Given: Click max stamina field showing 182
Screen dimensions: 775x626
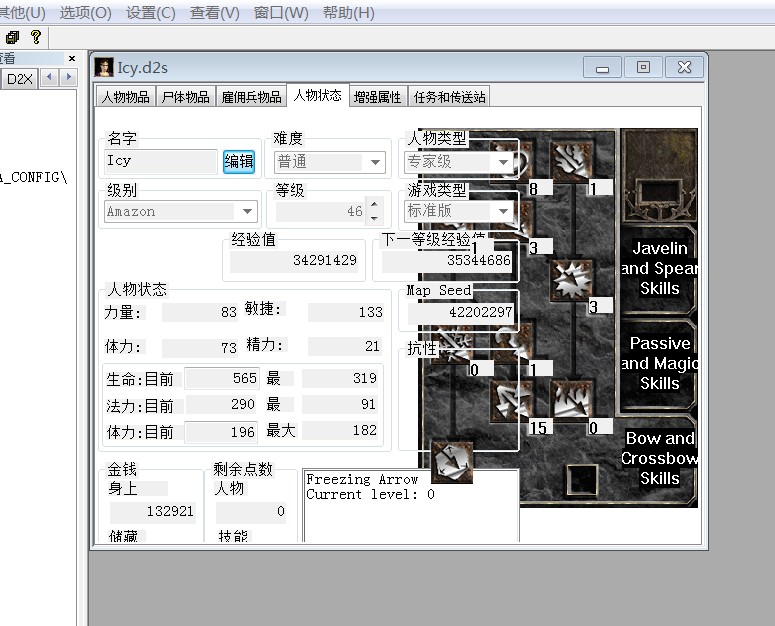Looking at the screenshot, I should [x=341, y=430].
